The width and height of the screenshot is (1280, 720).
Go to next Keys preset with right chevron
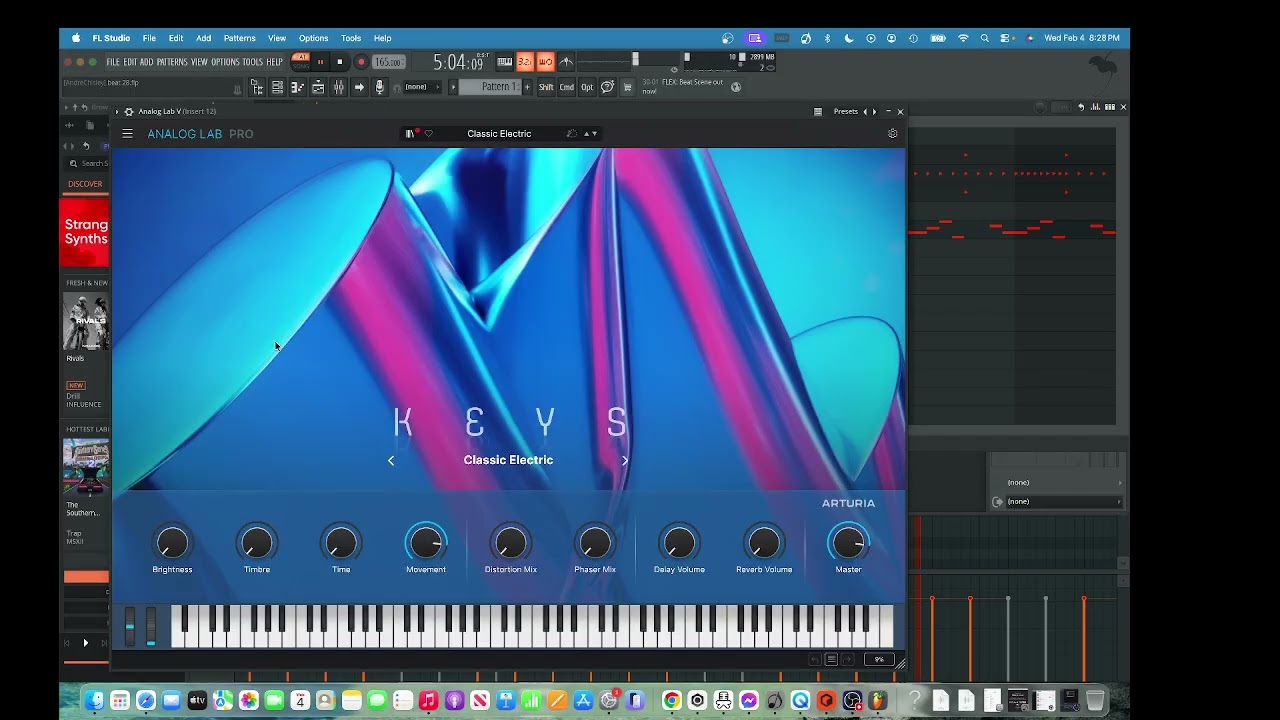[x=625, y=460]
